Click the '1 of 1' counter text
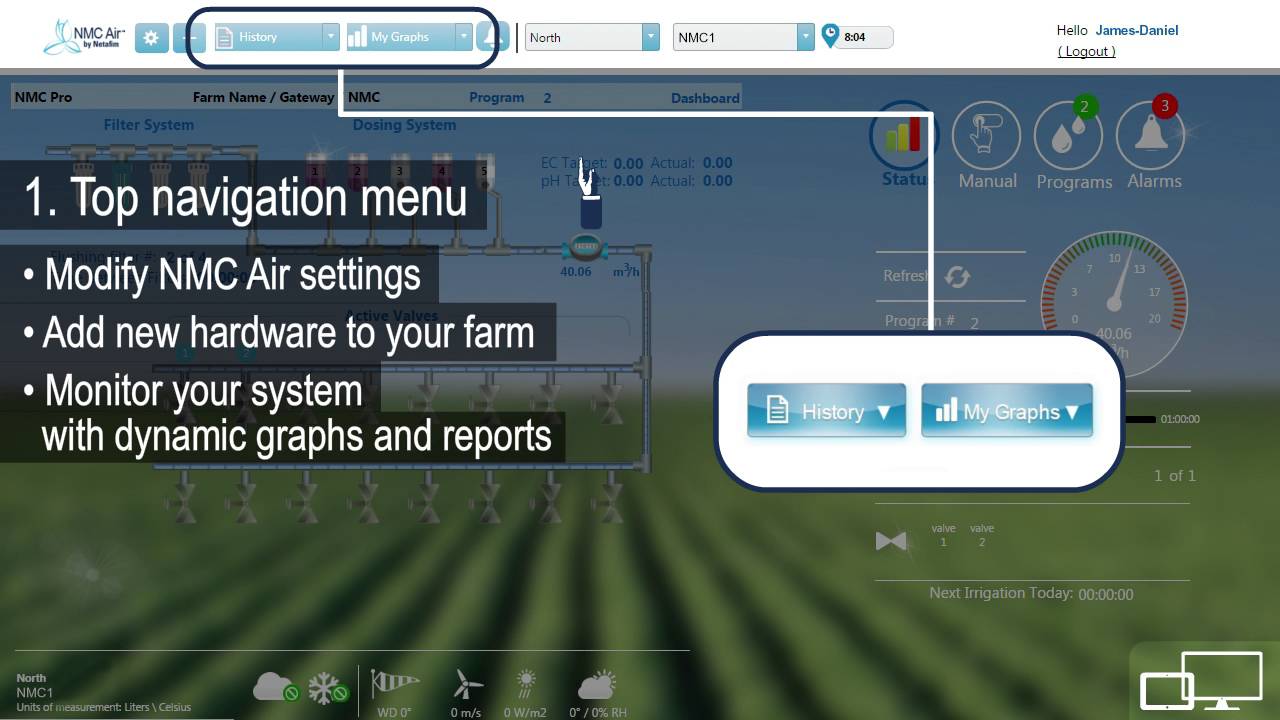This screenshot has height=720, width=1280. [1175, 475]
